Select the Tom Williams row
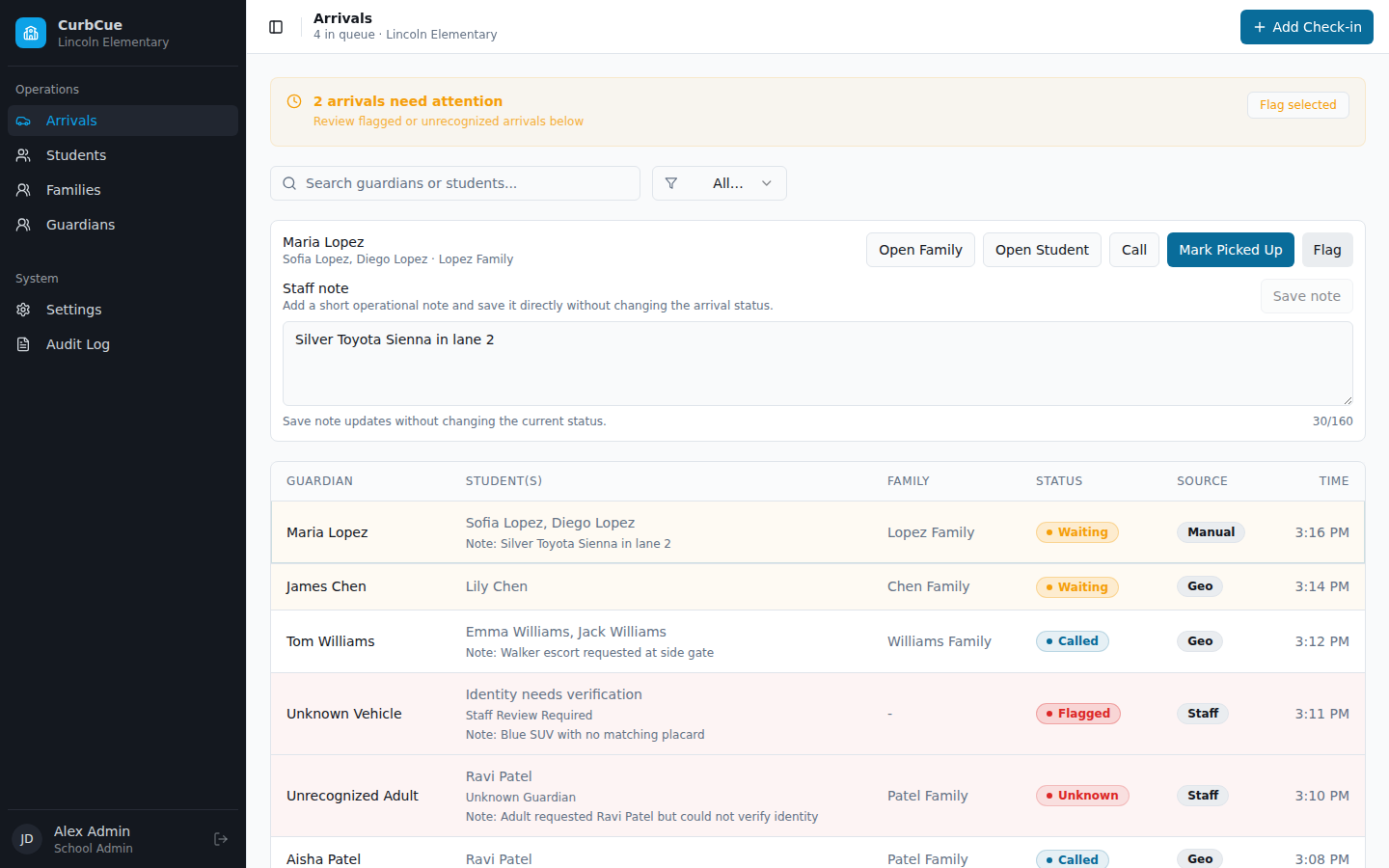This screenshot has height=868, width=1389. tap(818, 641)
